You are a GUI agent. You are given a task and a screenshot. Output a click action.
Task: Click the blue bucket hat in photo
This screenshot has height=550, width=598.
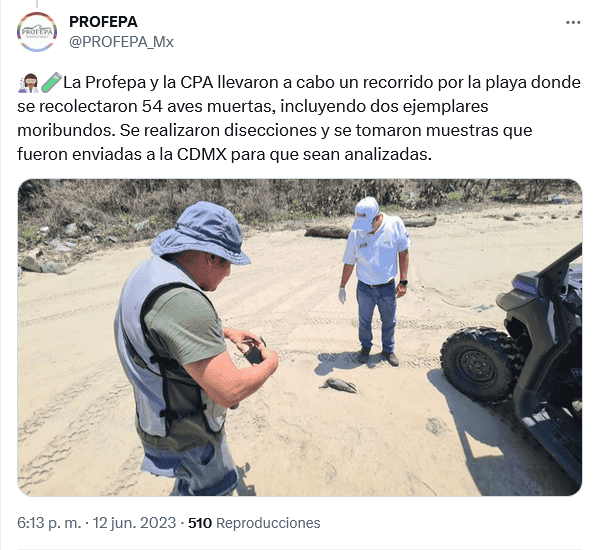[201, 232]
